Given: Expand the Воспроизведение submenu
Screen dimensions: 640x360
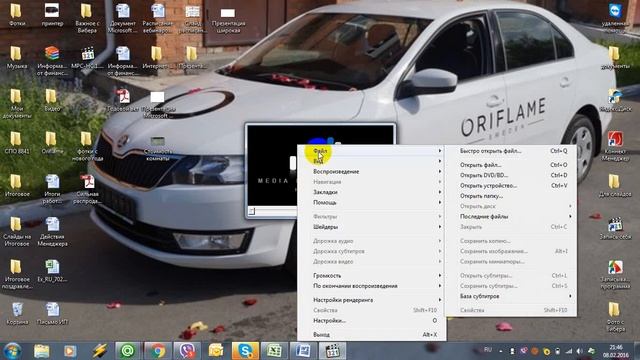Looking at the screenshot, I should [372, 171].
